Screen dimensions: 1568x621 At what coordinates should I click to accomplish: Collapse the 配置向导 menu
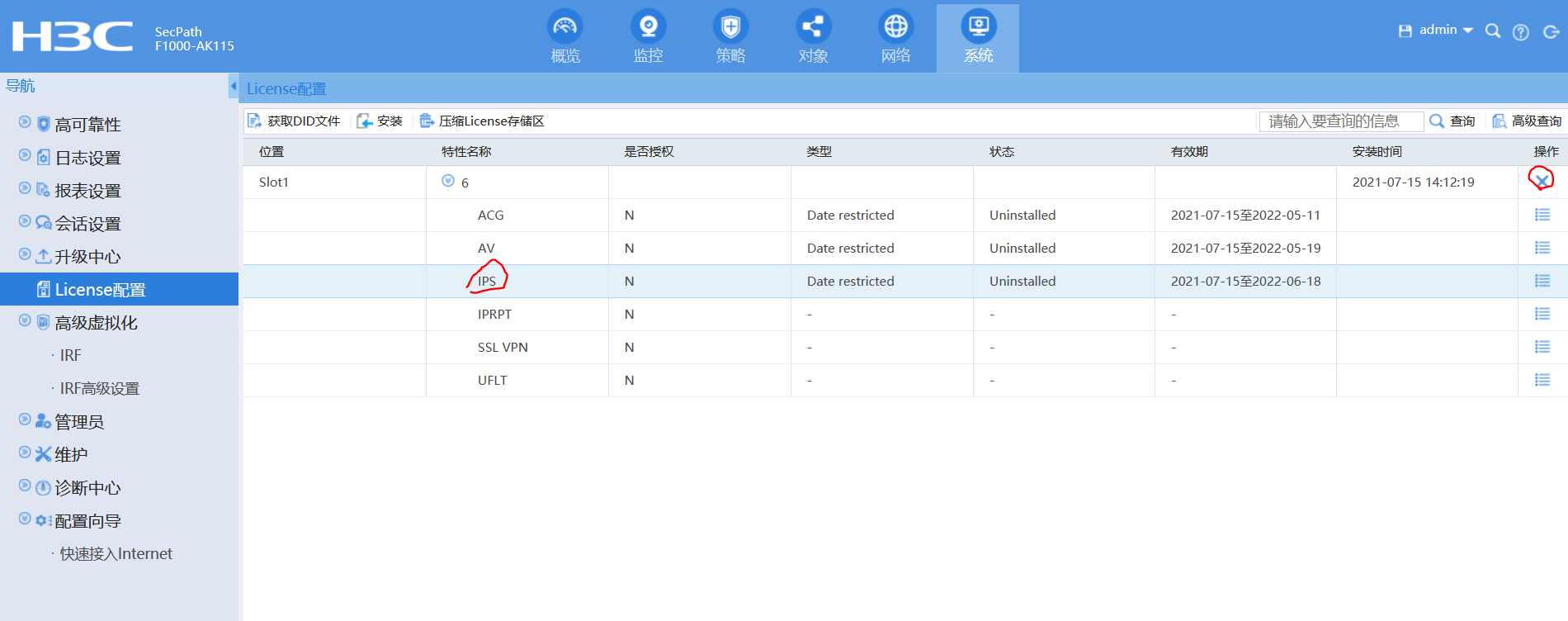[25, 519]
